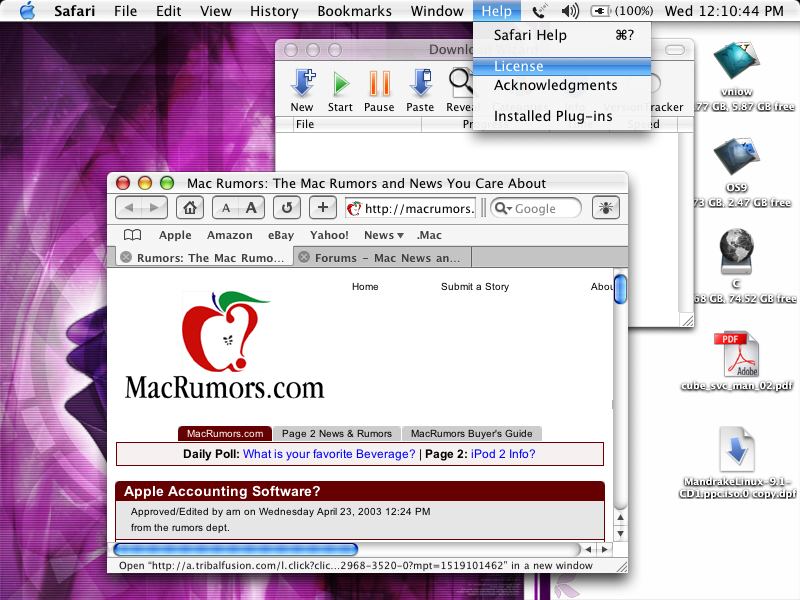
Task: Reload the page with the refresh icon
Action: point(287,208)
